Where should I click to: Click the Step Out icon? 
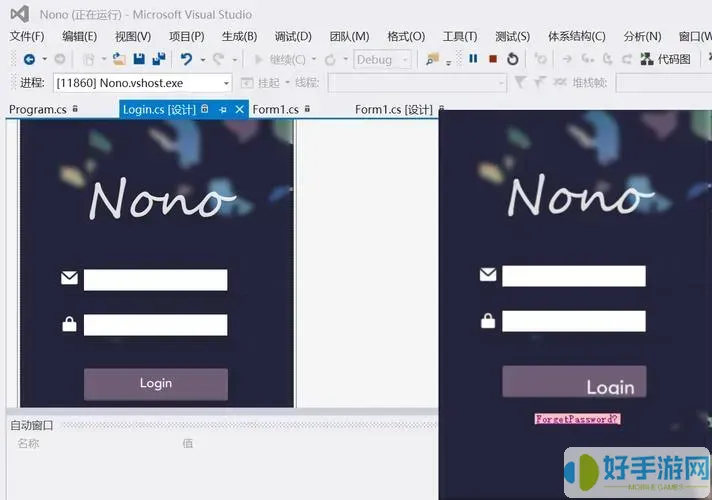click(627, 59)
